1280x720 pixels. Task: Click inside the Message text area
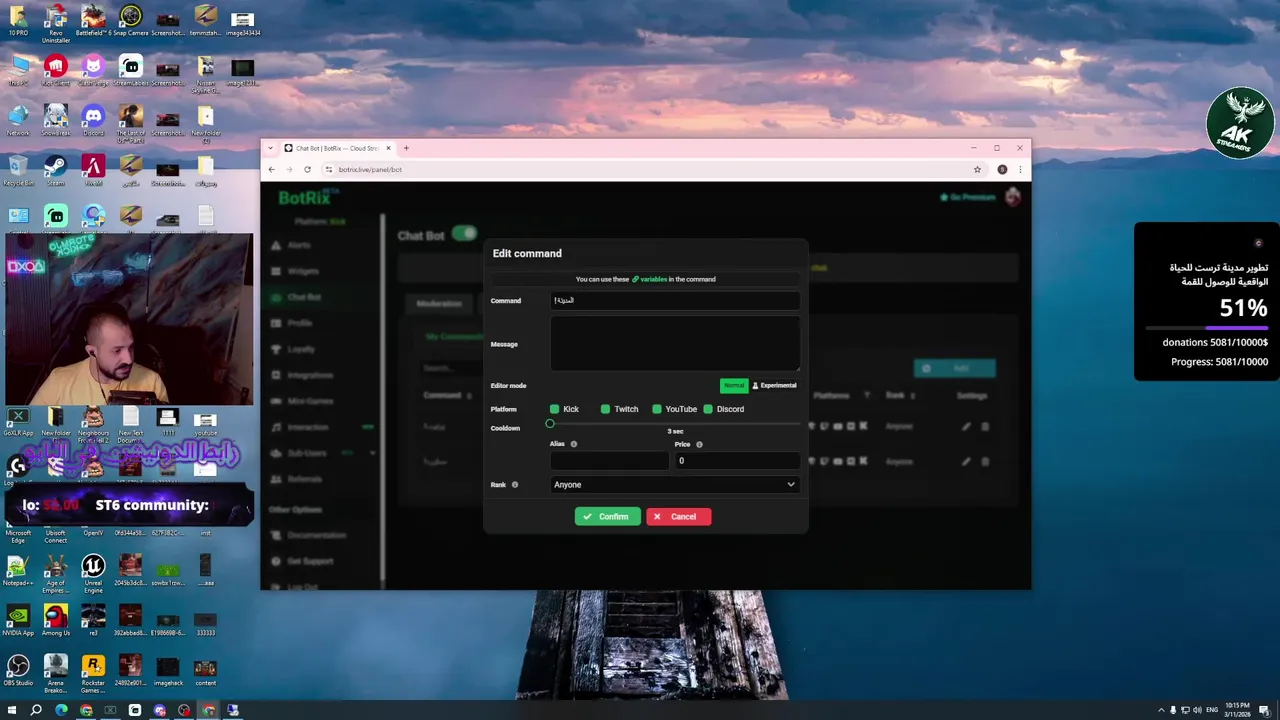pyautogui.click(x=675, y=344)
